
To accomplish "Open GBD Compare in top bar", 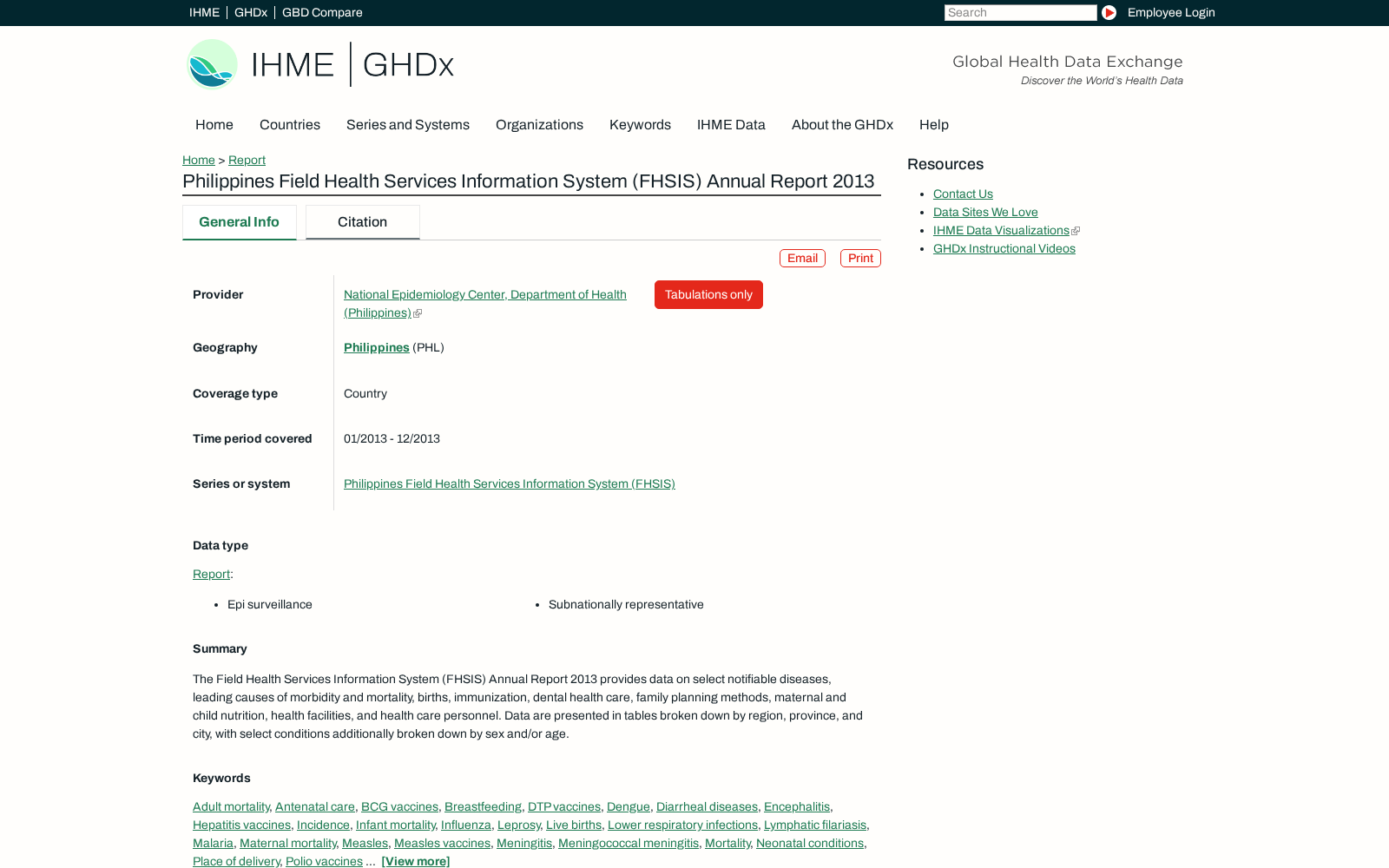I will [x=322, y=12].
